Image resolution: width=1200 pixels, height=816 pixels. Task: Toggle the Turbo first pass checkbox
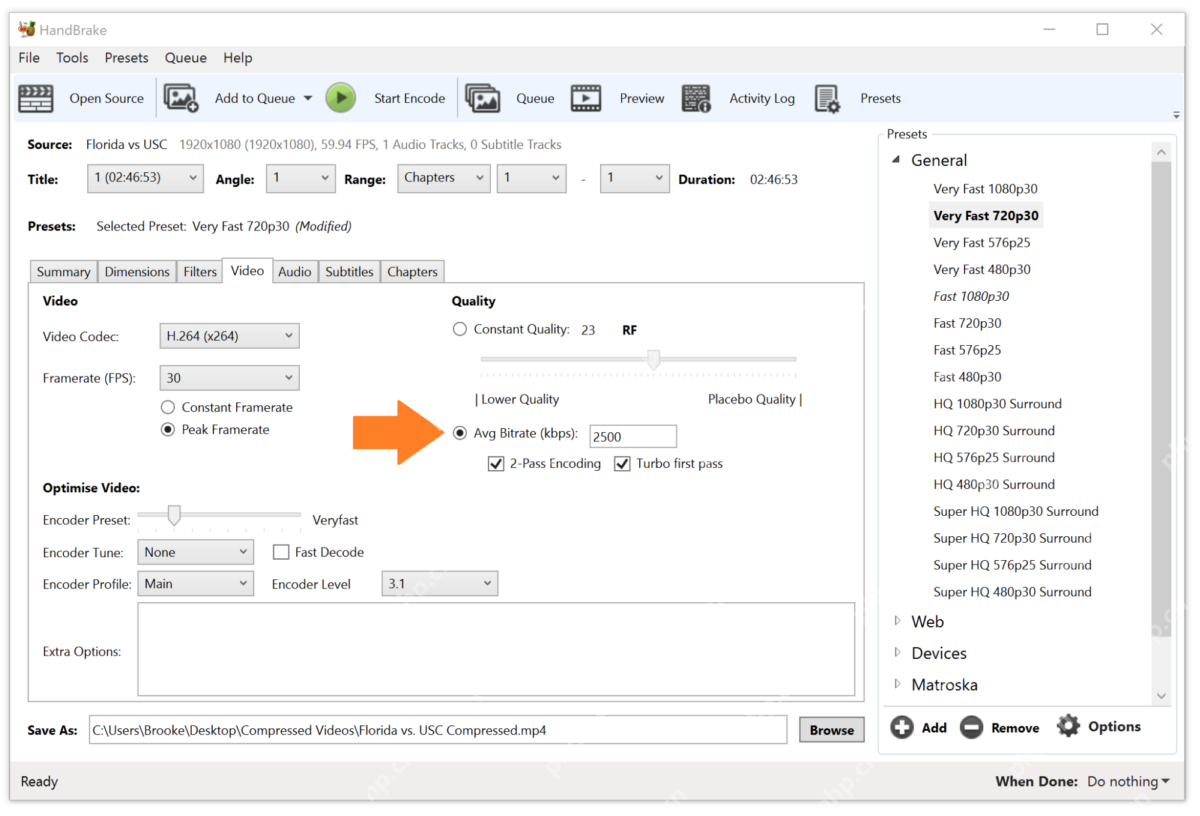click(x=622, y=463)
